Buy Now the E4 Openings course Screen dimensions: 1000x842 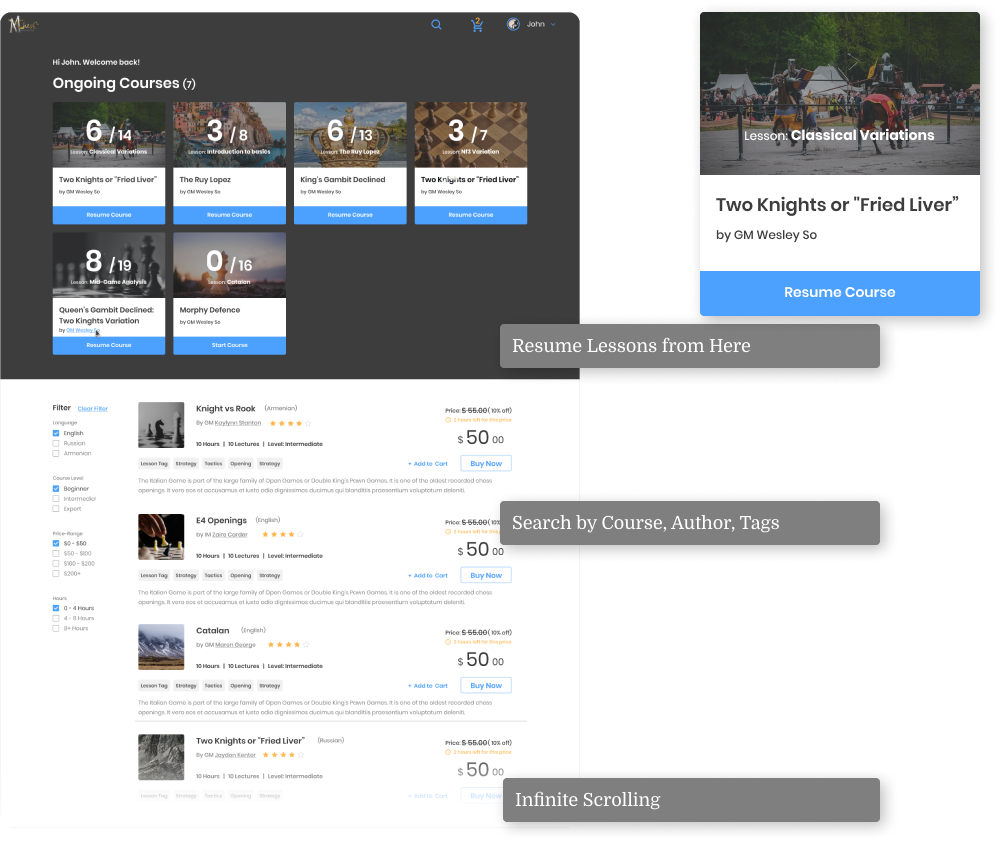[486, 575]
